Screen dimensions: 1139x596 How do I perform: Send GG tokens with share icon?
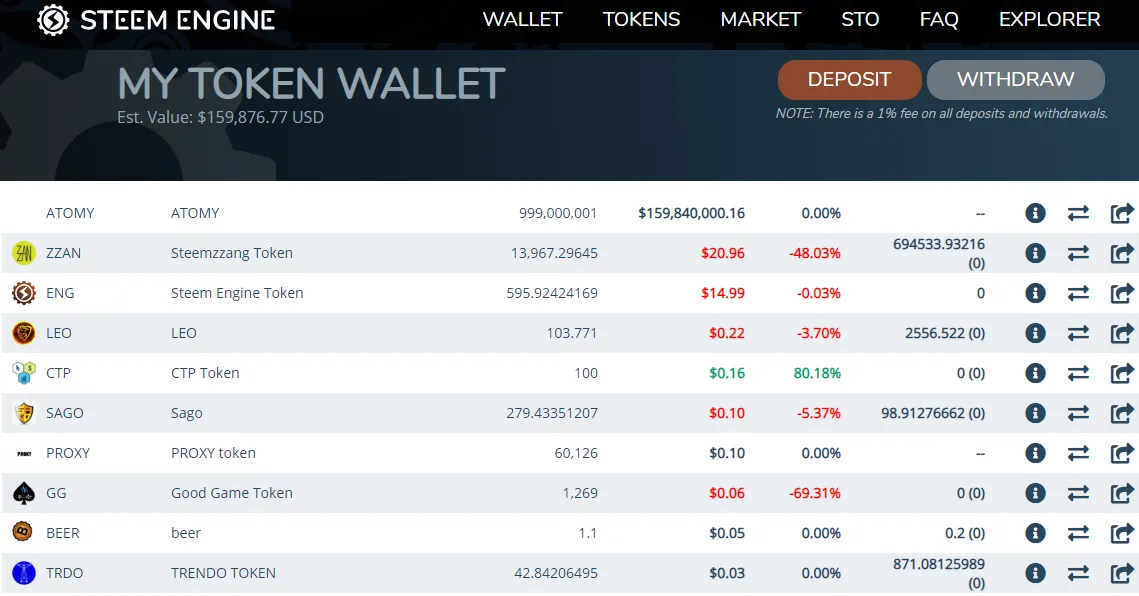(1122, 493)
